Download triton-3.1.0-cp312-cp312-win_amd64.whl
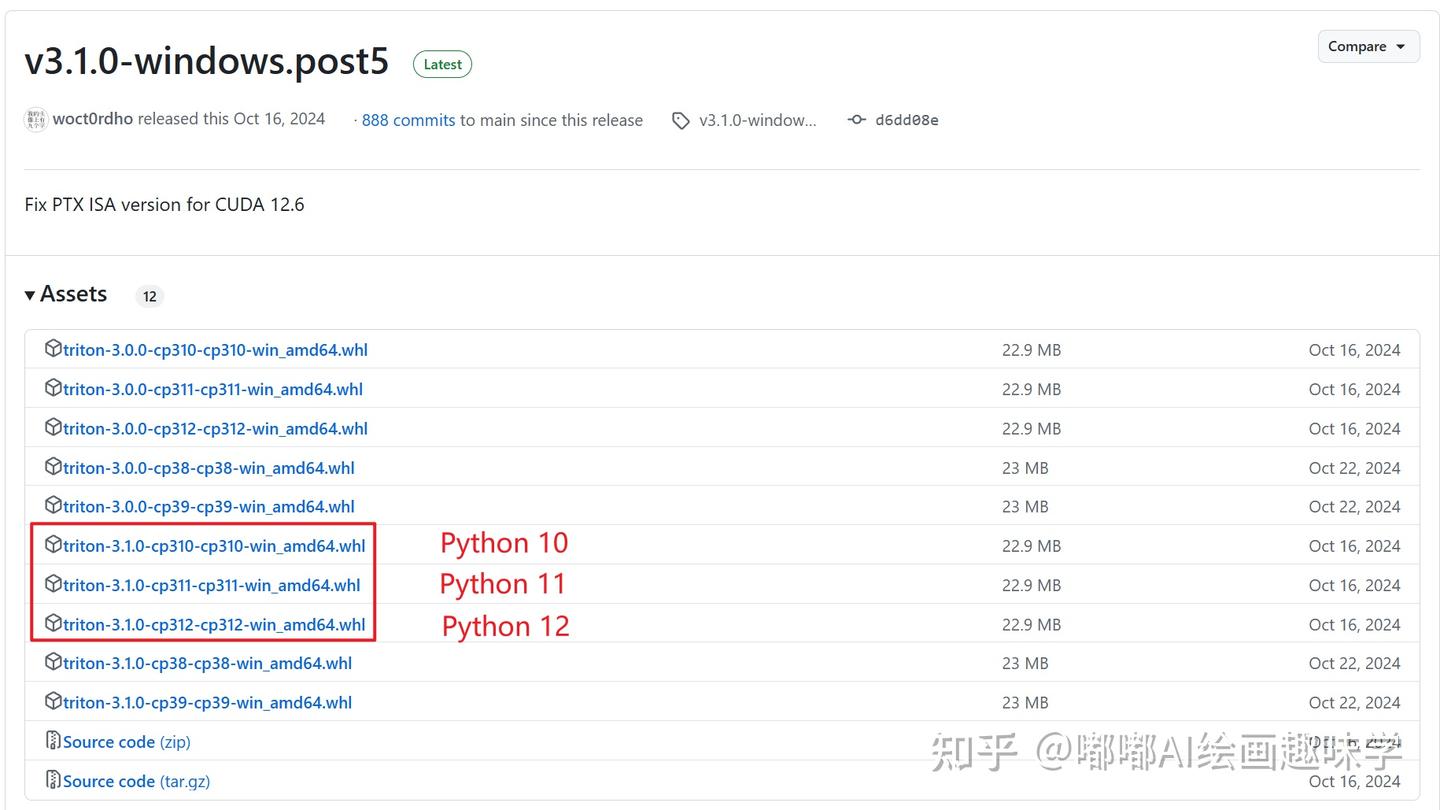 pyautogui.click(x=214, y=625)
